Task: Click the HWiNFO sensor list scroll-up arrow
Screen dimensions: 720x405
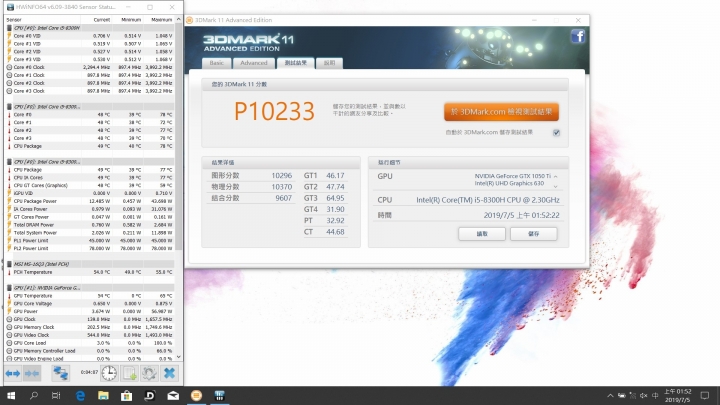Action: click(x=179, y=20)
